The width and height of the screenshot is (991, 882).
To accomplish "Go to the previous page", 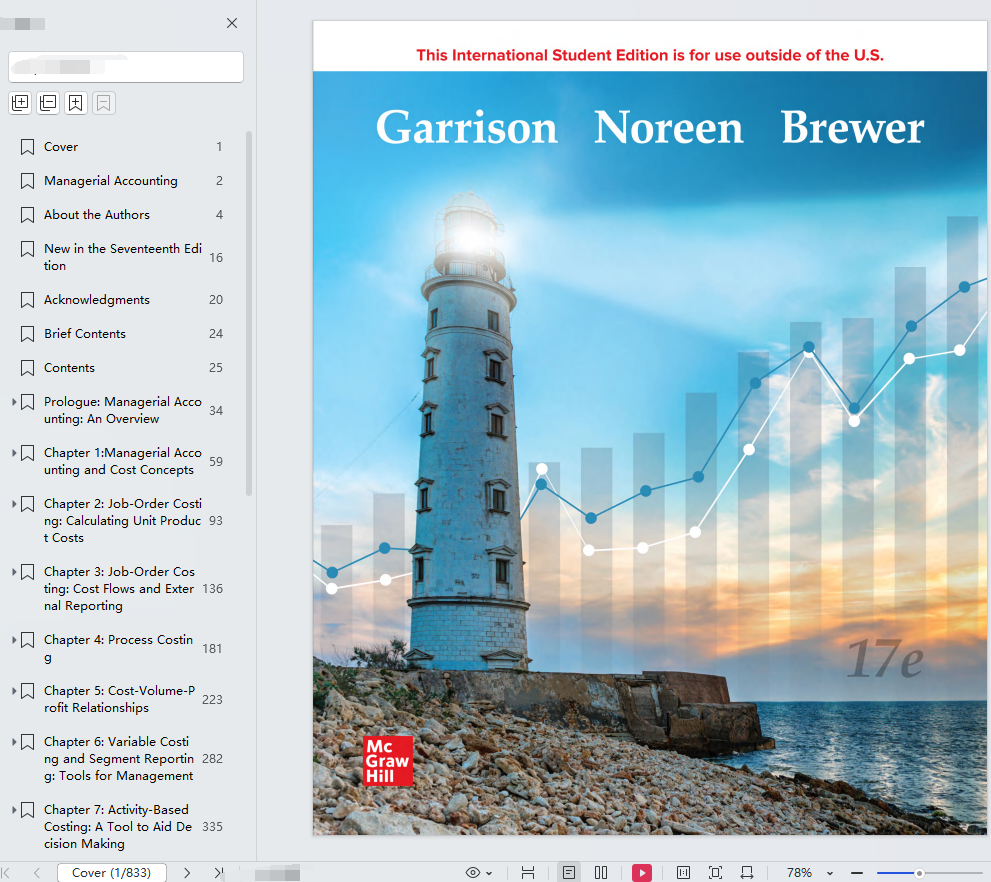I will 37,873.
